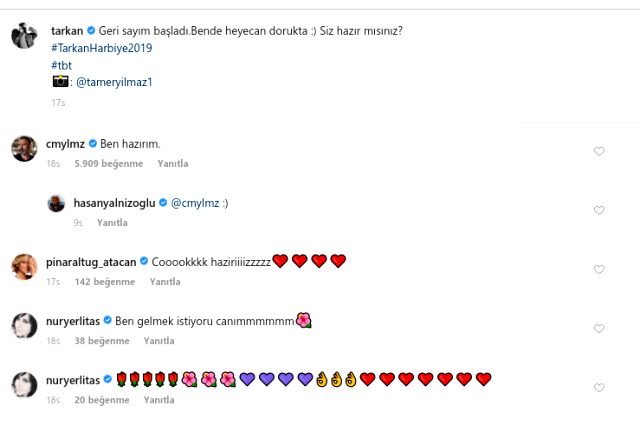Open cmylmz's profile avatar
Image resolution: width=640 pixels, height=426 pixels.
tap(24, 149)
